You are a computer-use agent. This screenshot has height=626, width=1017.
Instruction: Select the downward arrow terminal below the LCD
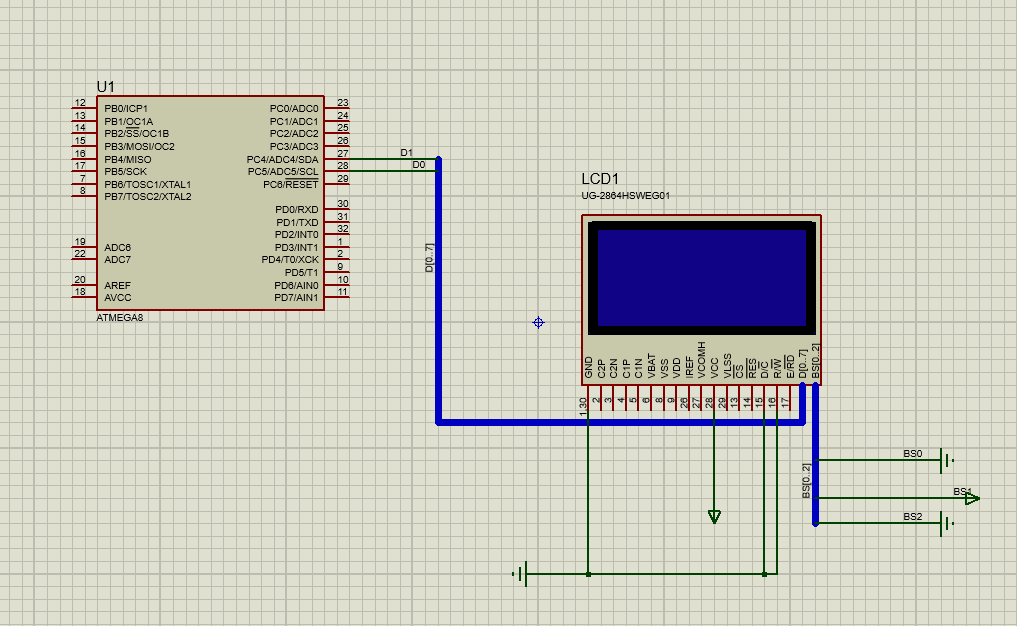coord(714,516)
